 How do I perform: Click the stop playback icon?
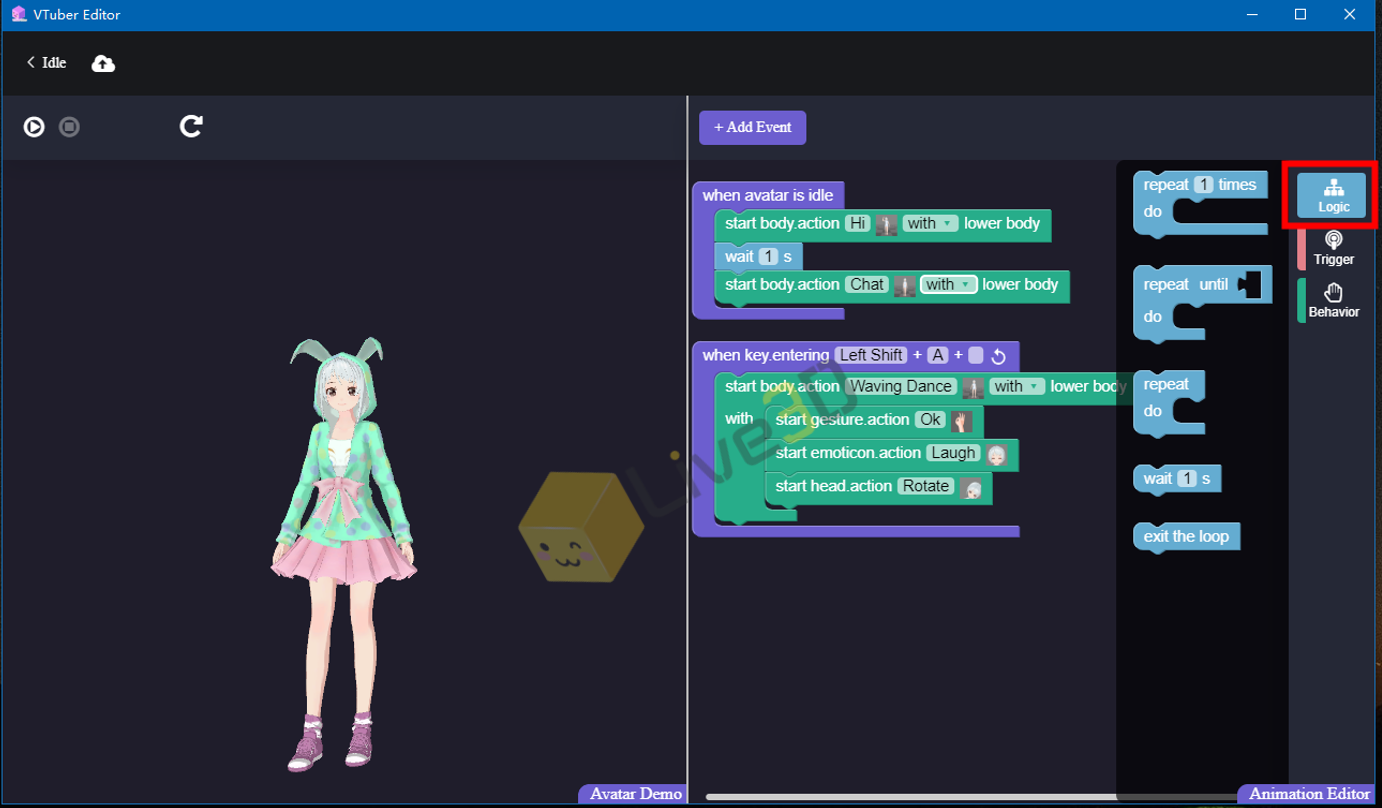coord(68,127)
